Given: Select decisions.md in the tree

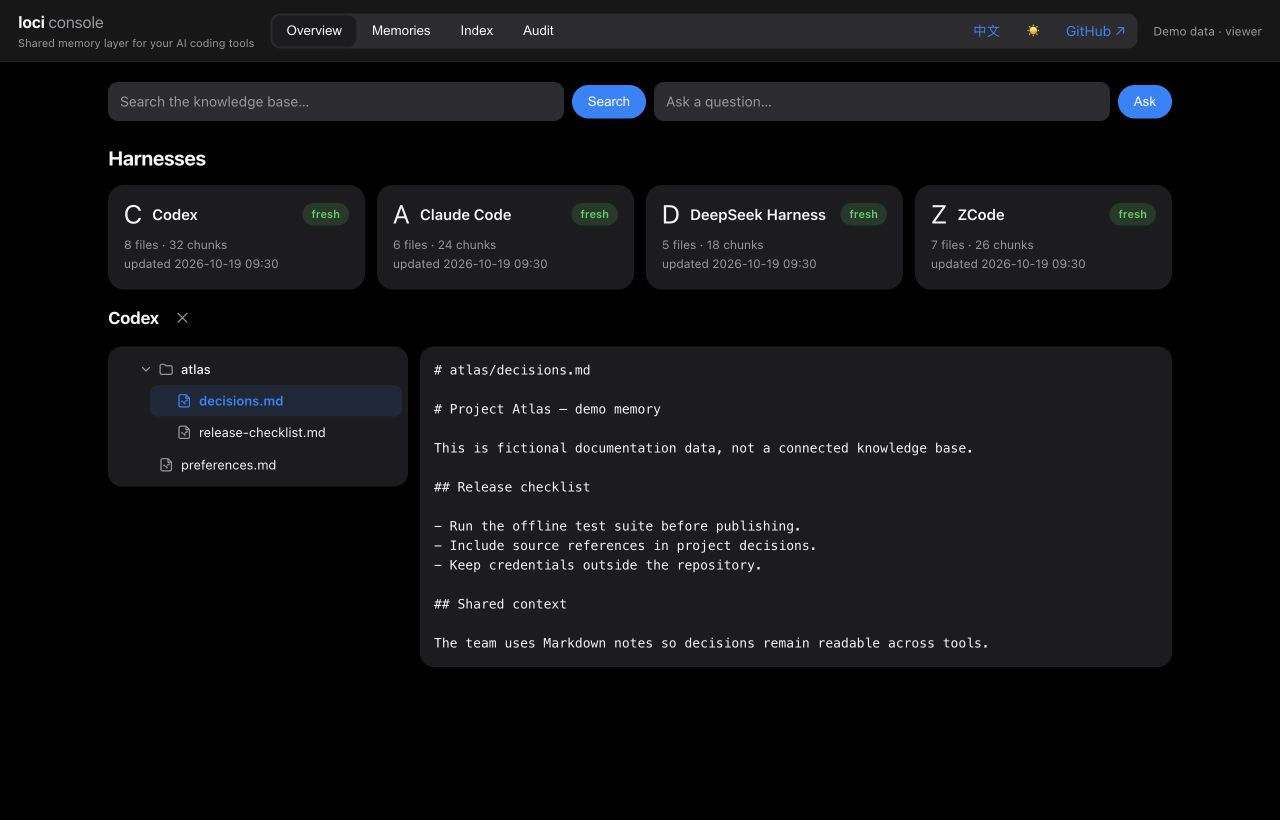Looking at the screenshot, I should pos(276,401).
